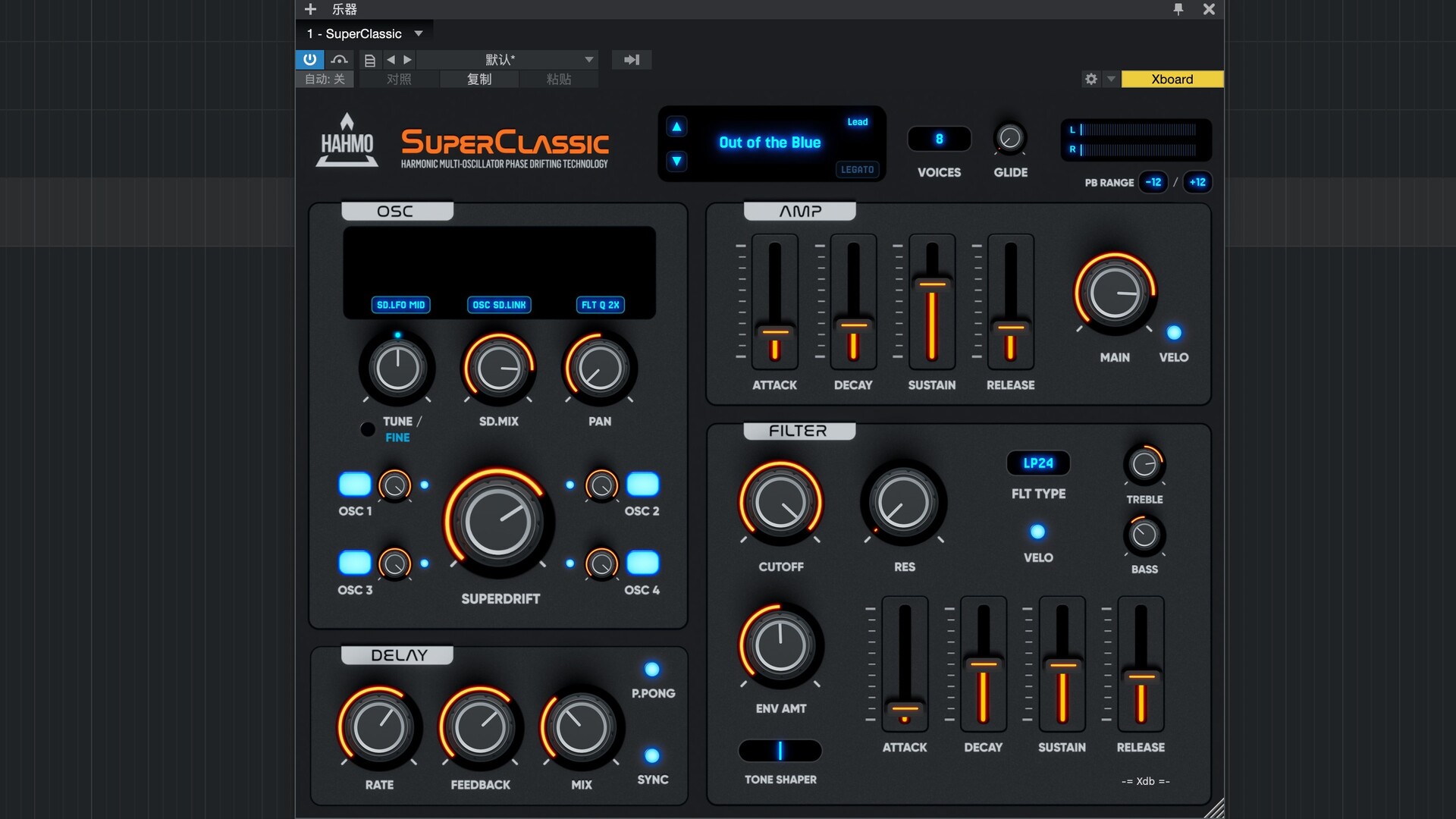
Task: Click the plugin power bypass icon
Action: (309, 59)
